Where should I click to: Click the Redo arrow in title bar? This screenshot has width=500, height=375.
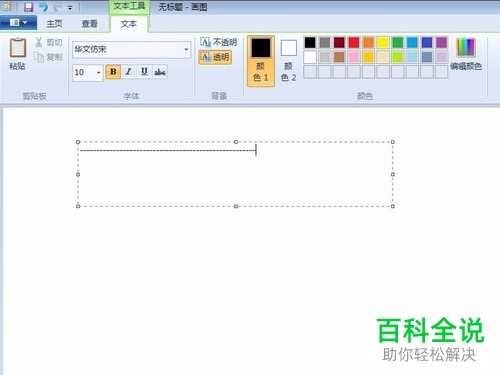tap(57, 7)
